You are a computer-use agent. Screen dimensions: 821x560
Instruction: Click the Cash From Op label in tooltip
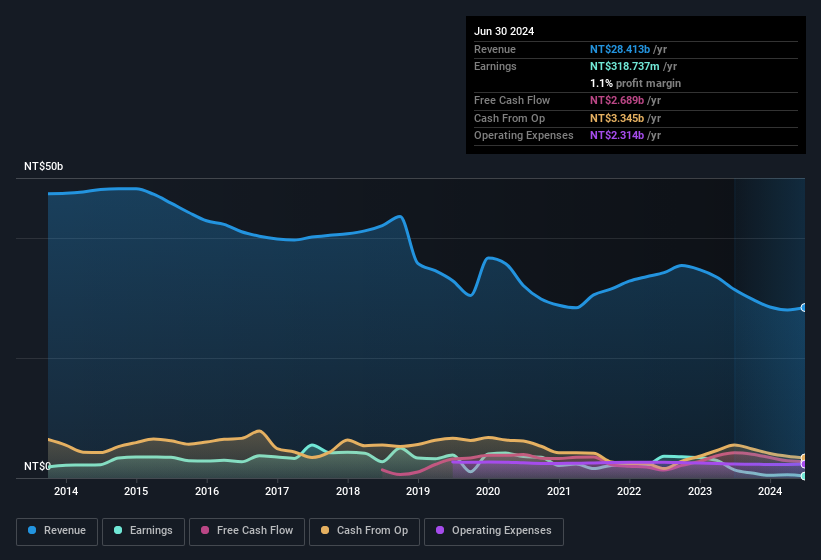tap(509, 118)
